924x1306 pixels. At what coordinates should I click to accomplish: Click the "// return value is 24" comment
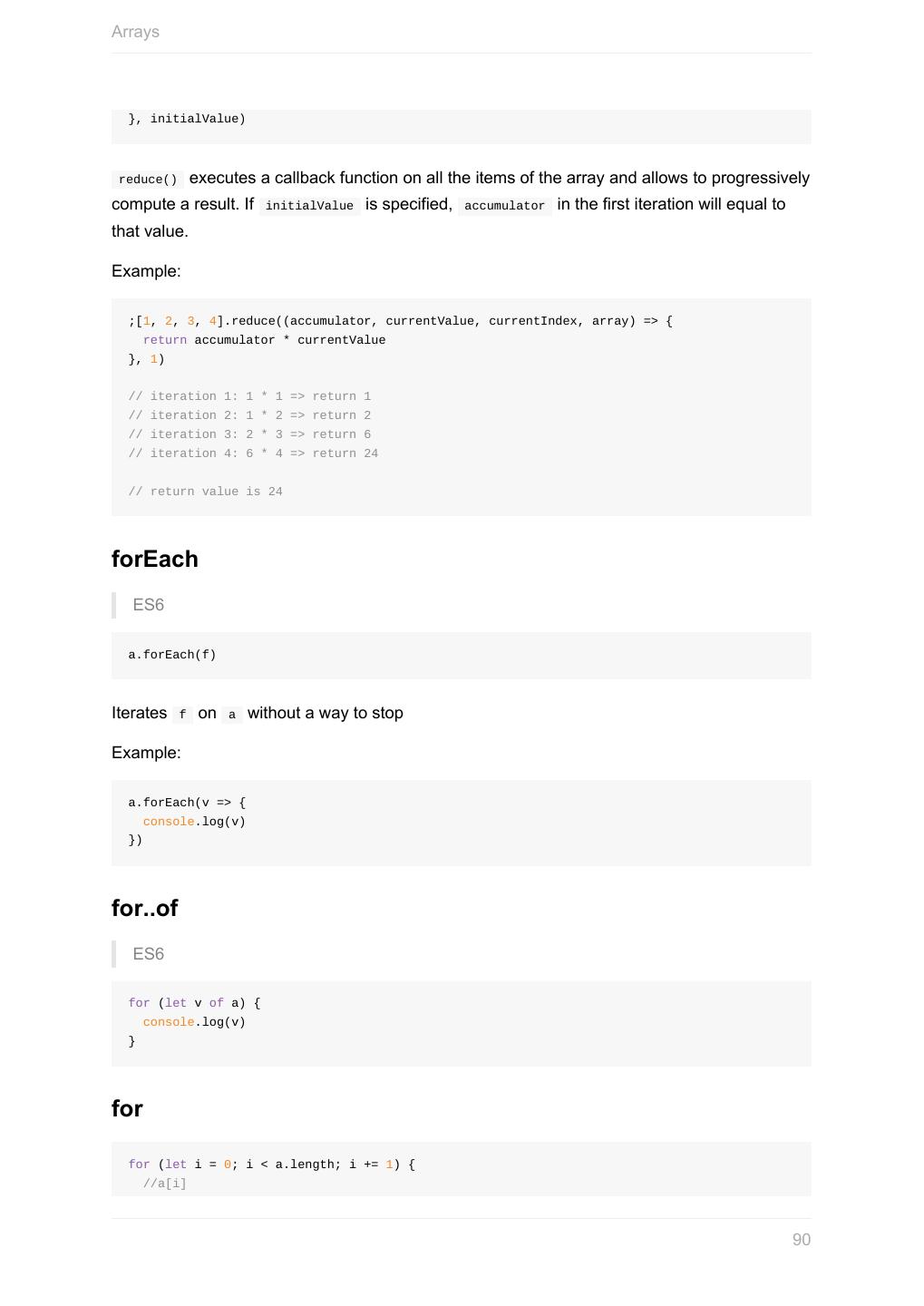tap(206, 492)
